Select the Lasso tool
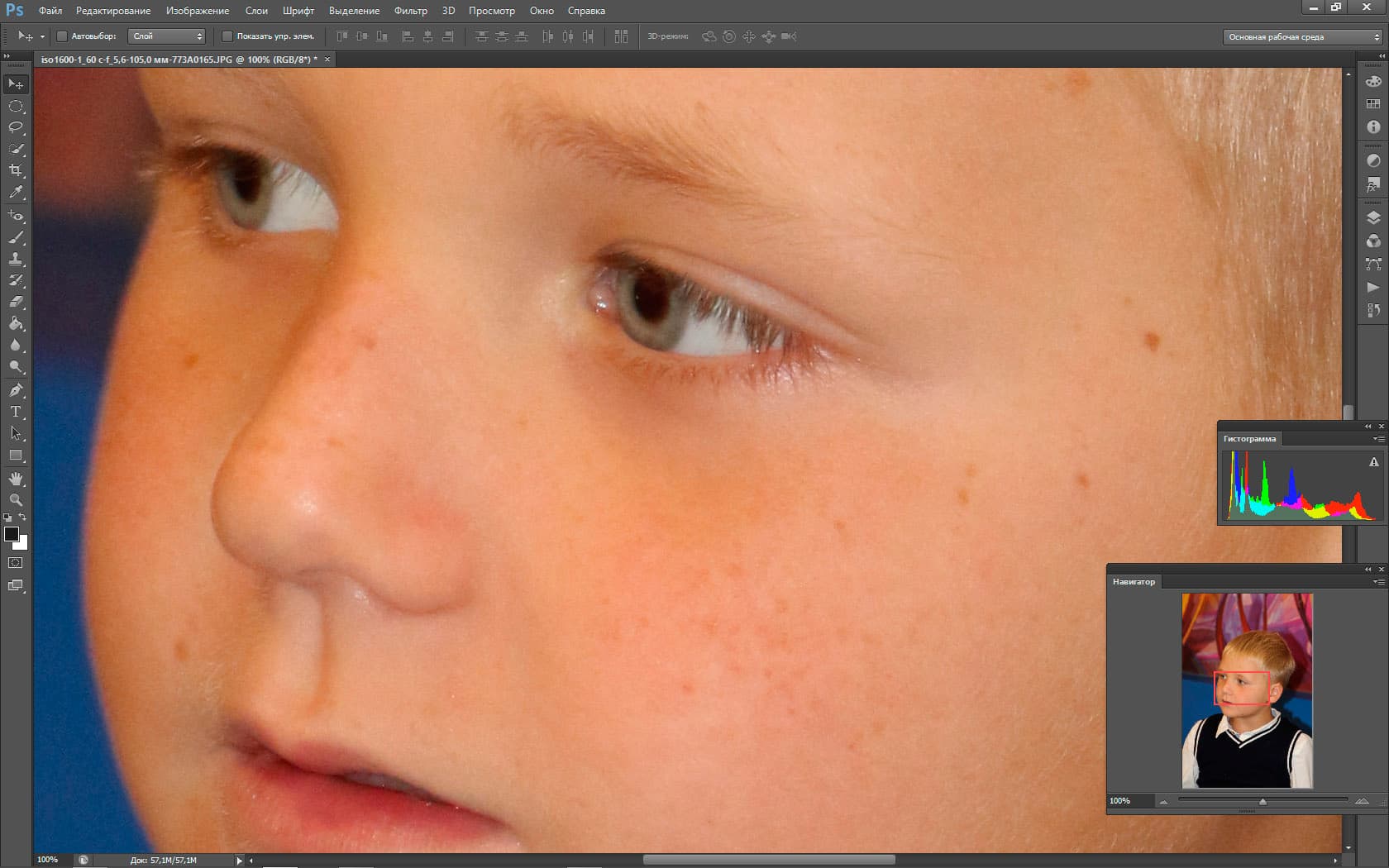This screenshot has height=868, width=1389. click(x=16, y=127)
